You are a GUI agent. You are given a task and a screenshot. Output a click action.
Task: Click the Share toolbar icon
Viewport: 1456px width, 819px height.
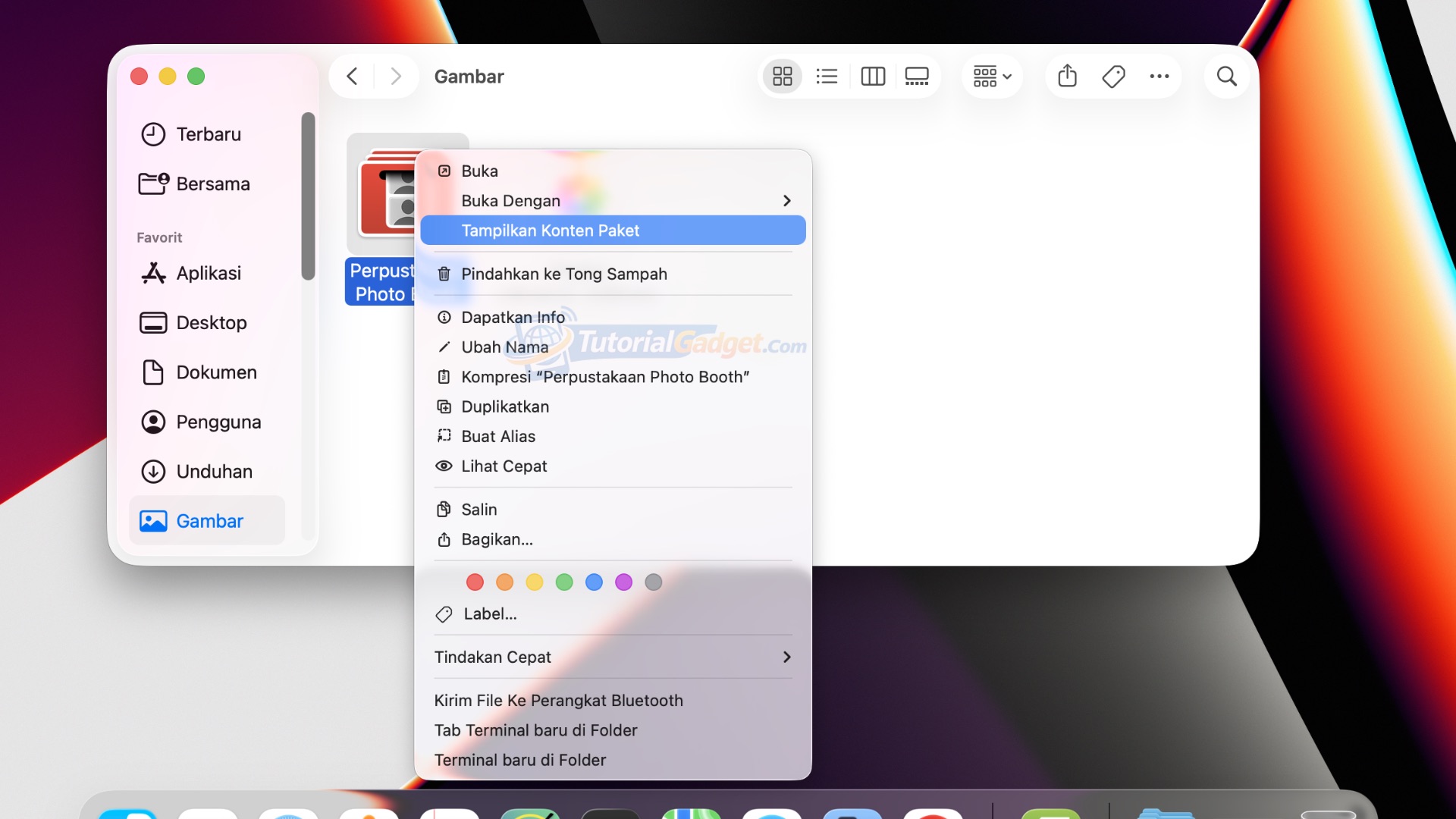click(x=1067, y=77)
